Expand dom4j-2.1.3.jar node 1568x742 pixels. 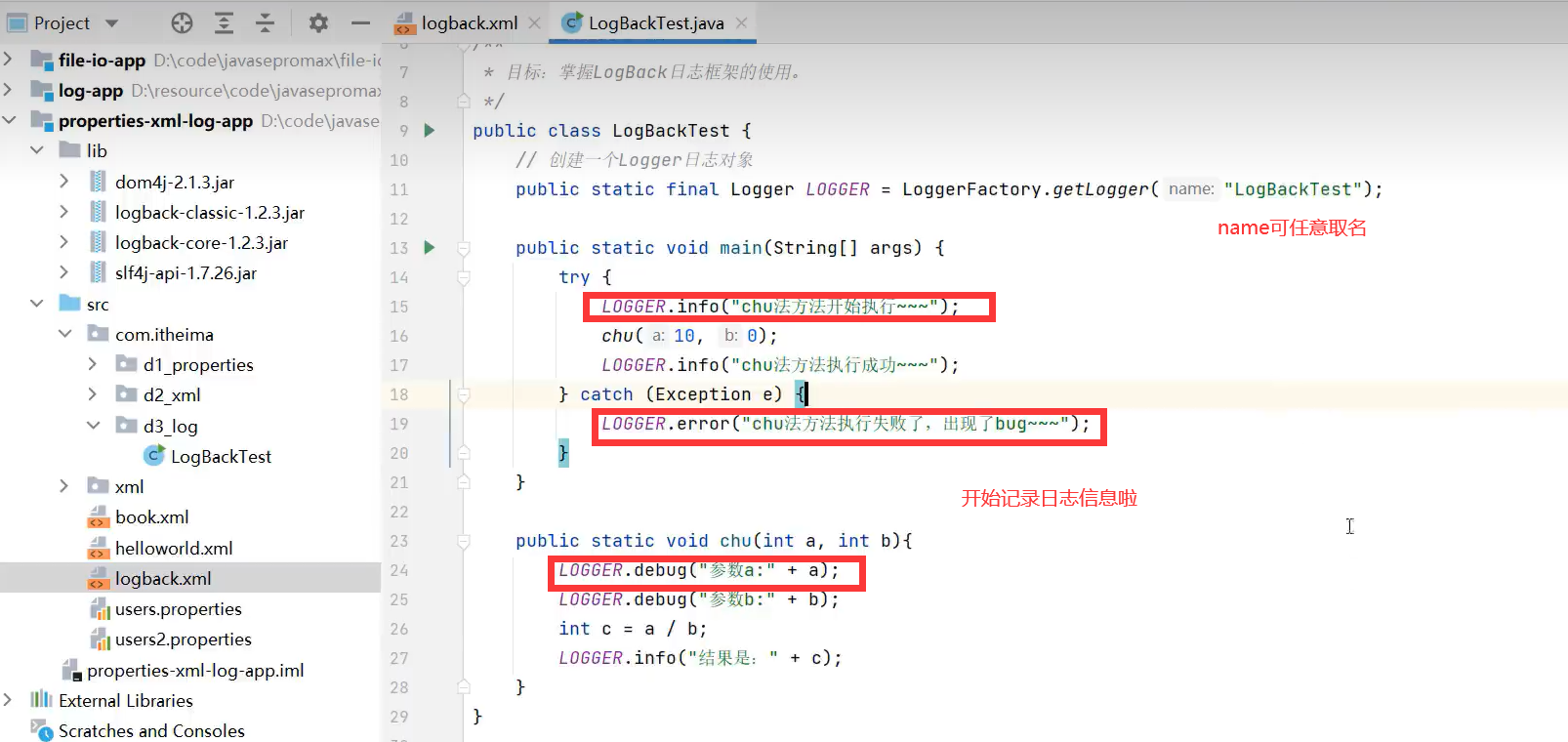point(64,182)
